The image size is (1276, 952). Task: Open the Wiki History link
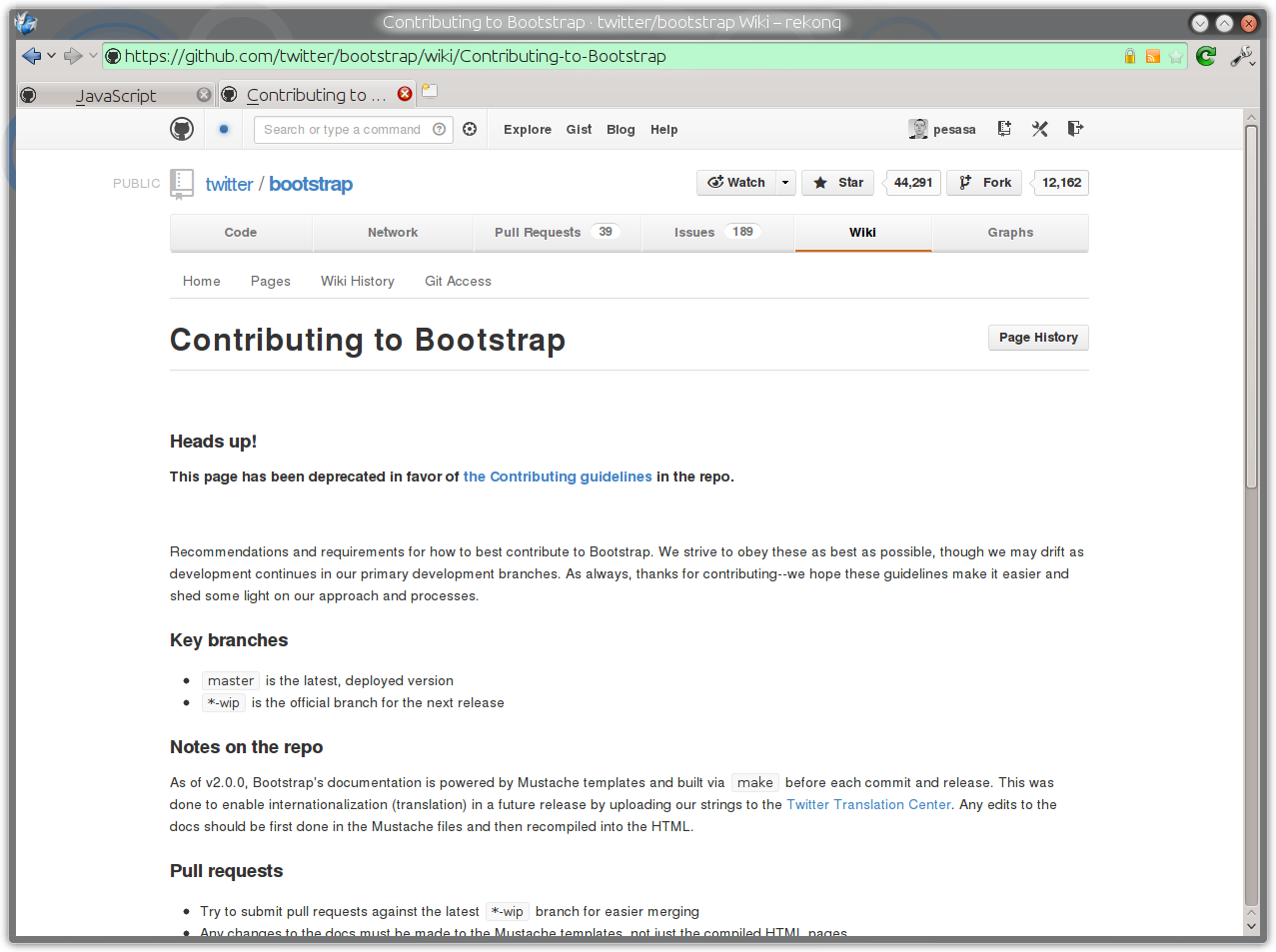(x=358, y=282)
